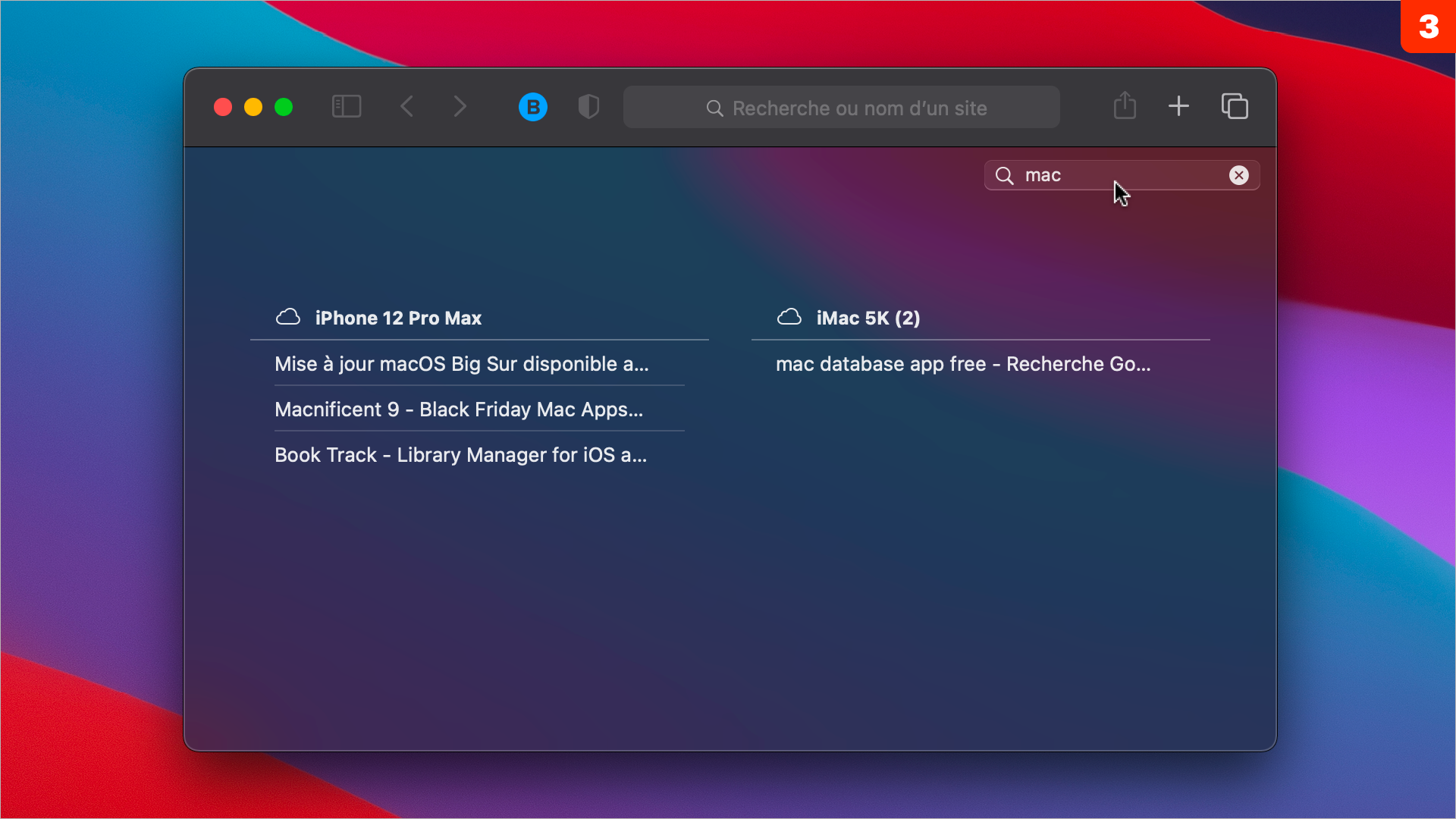Click the forward navigation arrow icon

coord(460,107)
